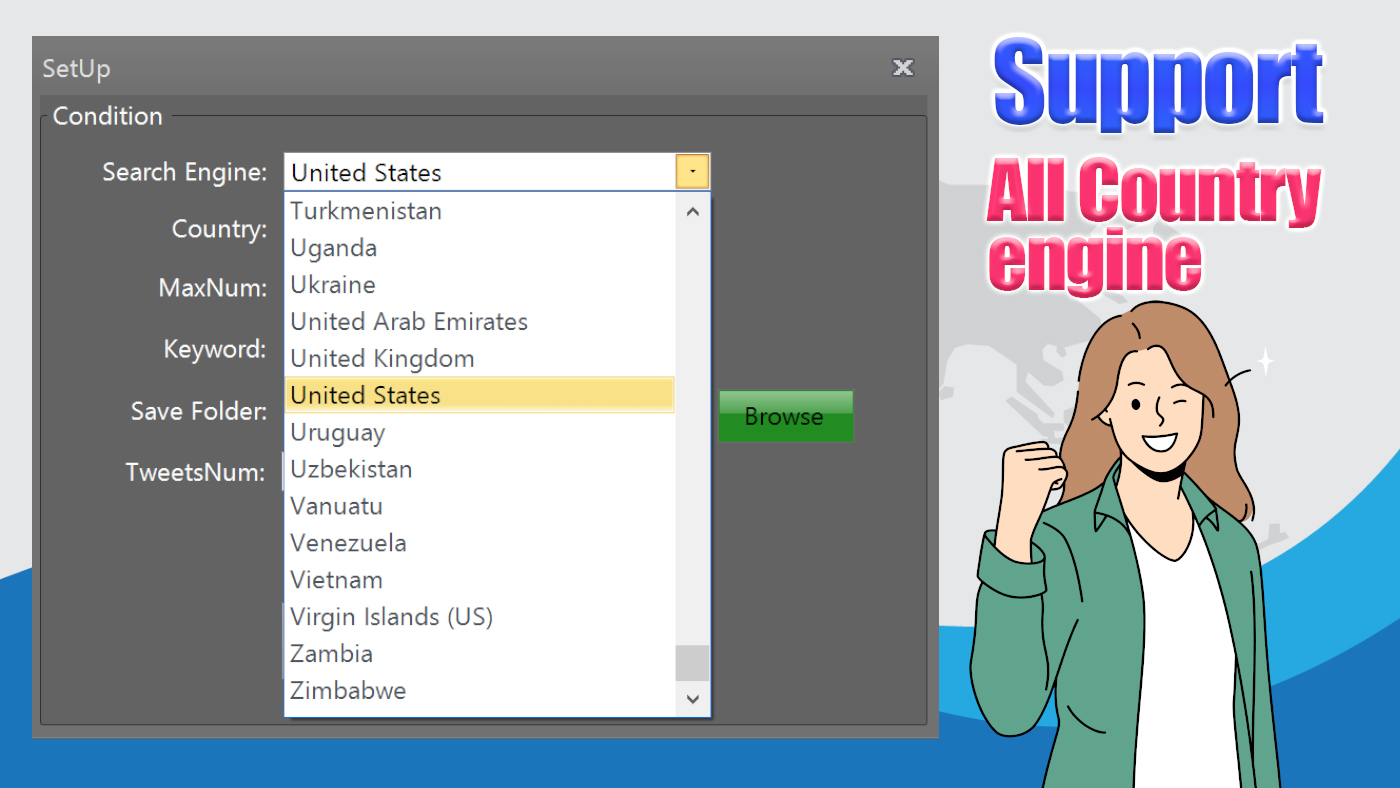Click the Browse button
Image resolution: width=1400 pixels, height=788 pixels.
[785, 416]
